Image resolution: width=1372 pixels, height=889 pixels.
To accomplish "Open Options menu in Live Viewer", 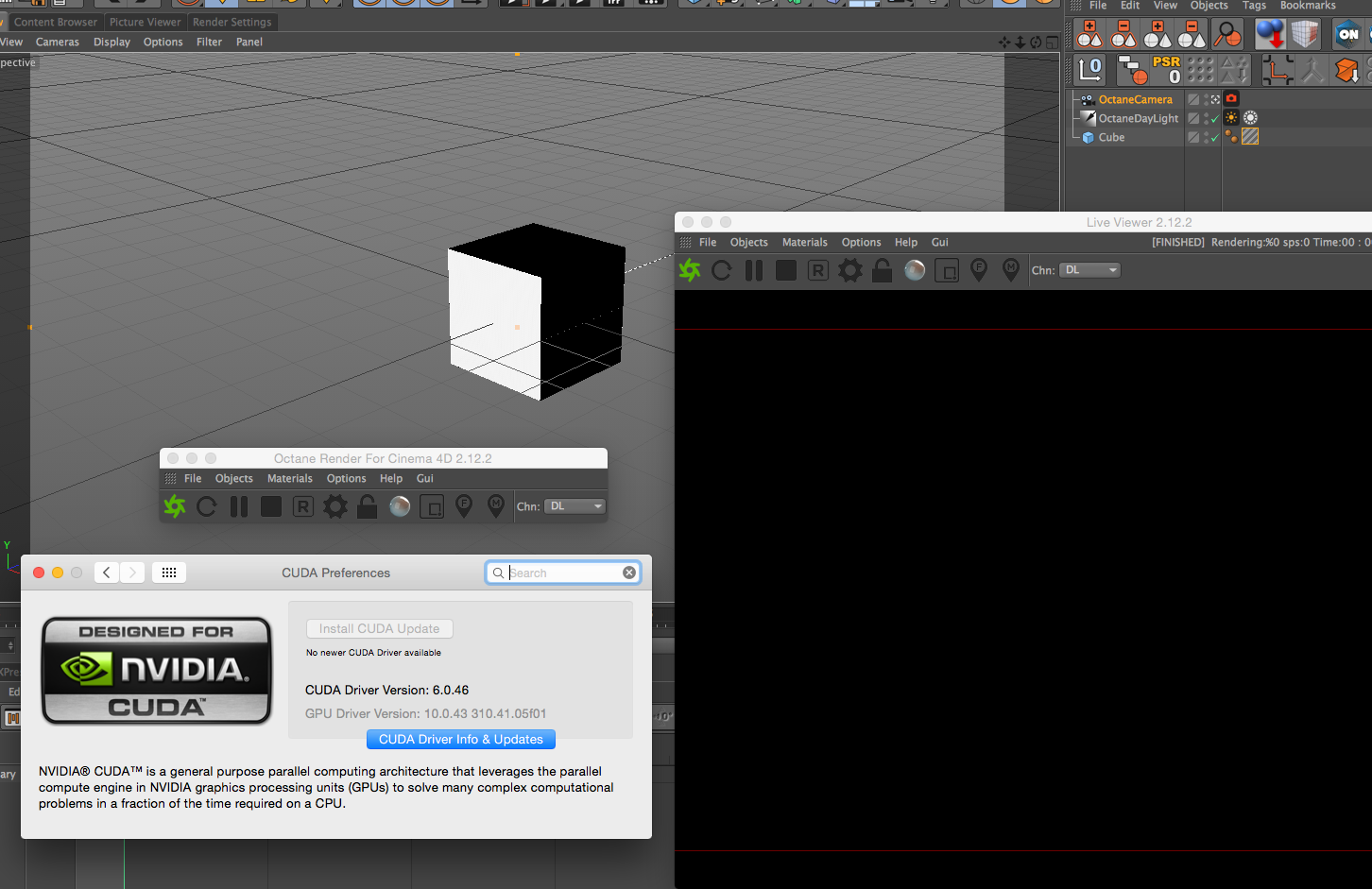I will coord(862,243).
